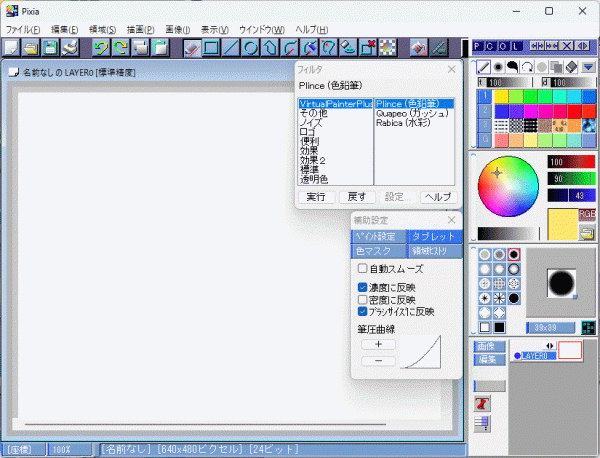The width and height of the screenshot is (600, 458).
Task: Toggle the O panel button
Action: [503, 46]
